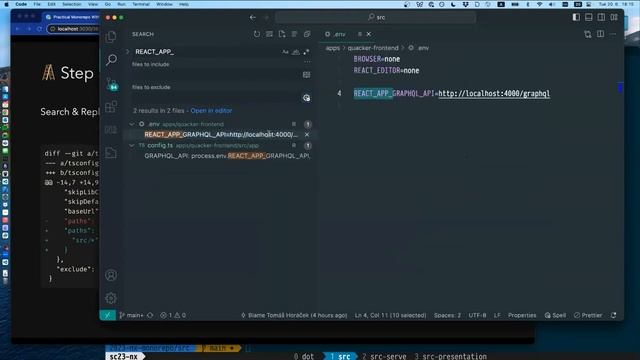Click Ln 4, Col 11 status item

coord(390,315)
